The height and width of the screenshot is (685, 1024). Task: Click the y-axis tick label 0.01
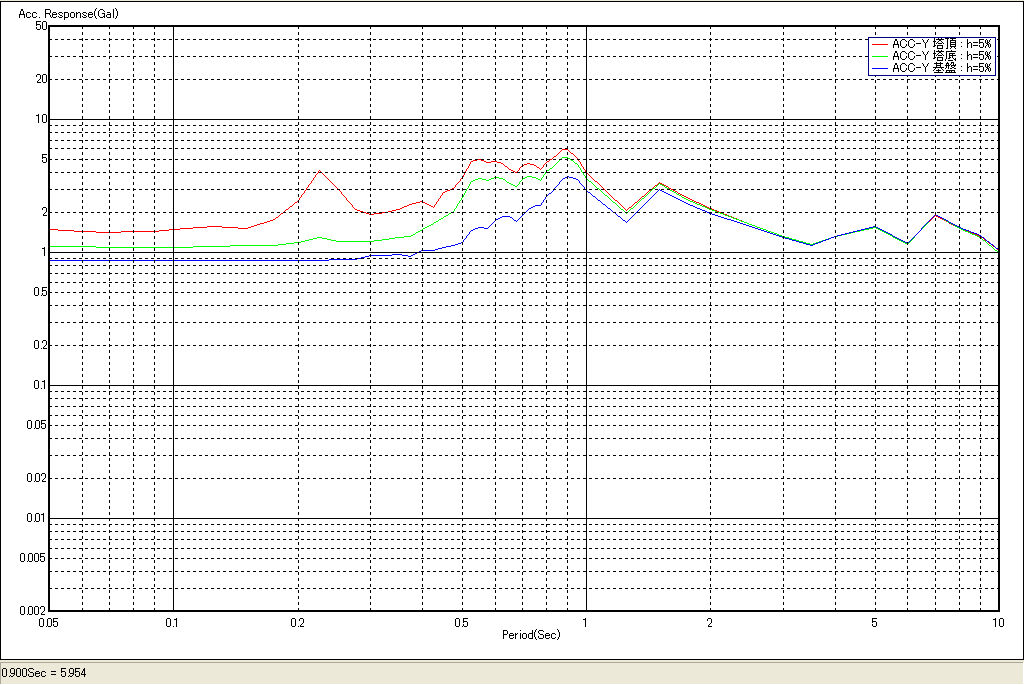37,518
